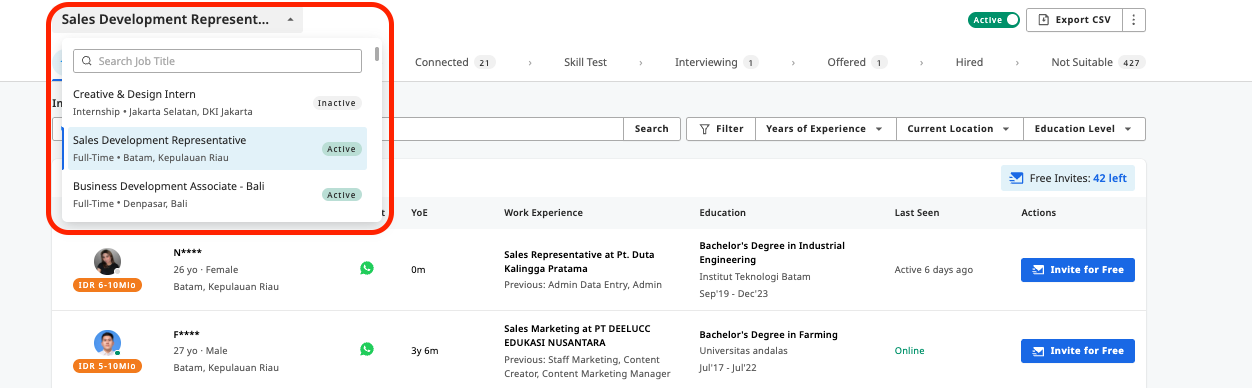
Task: Select Sales Development Representative job entry
Action: pos(214,149)
